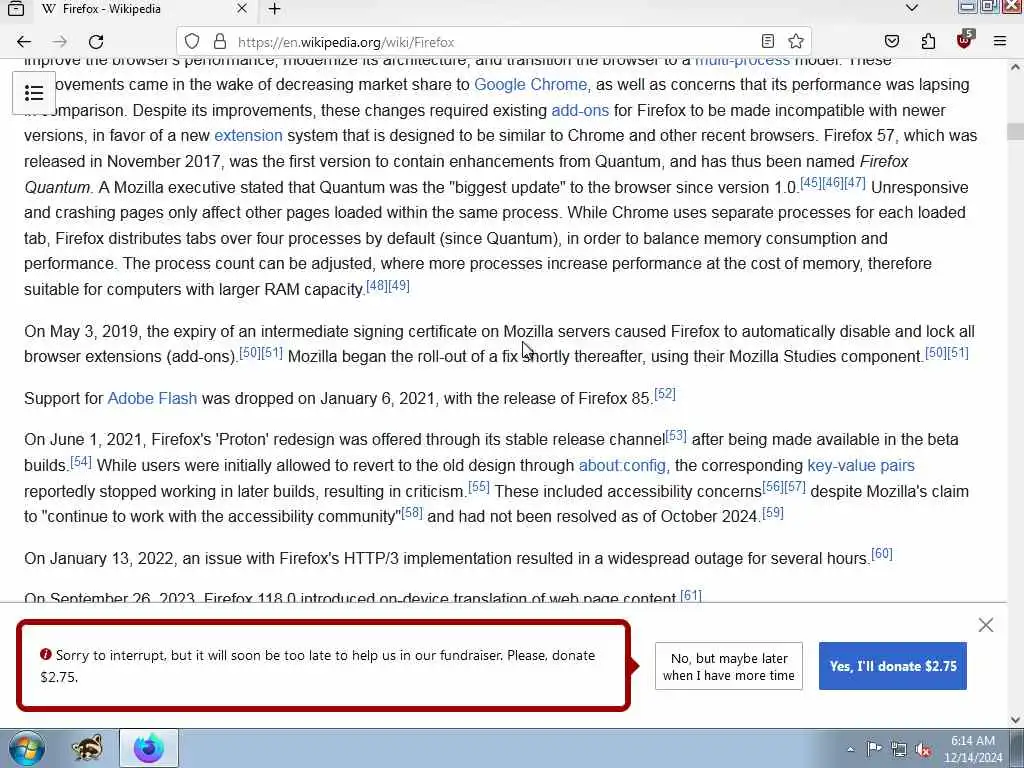Jump to citation [57]
Image resolution: width=1024 pixels, height=768 pixels.
pos(795,487)
